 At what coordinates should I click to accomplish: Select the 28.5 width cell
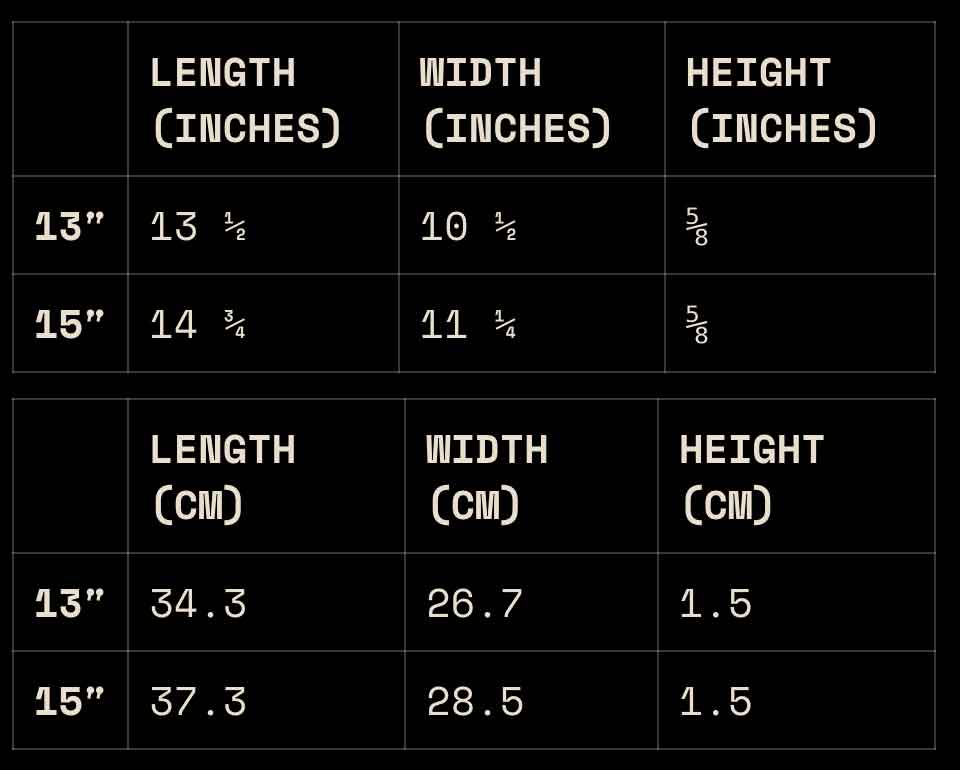point(474,702)
